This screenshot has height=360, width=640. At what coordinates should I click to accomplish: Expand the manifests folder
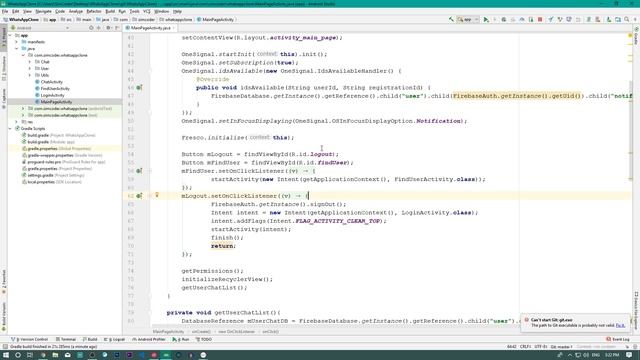tap(17, 42)
